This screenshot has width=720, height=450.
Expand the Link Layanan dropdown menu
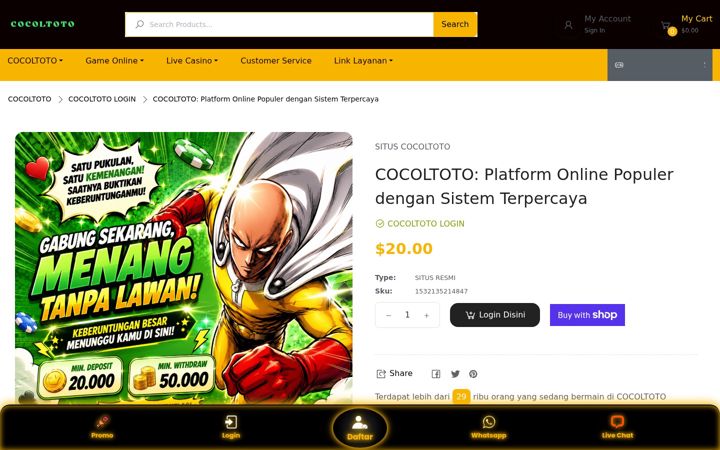[363, 61]
